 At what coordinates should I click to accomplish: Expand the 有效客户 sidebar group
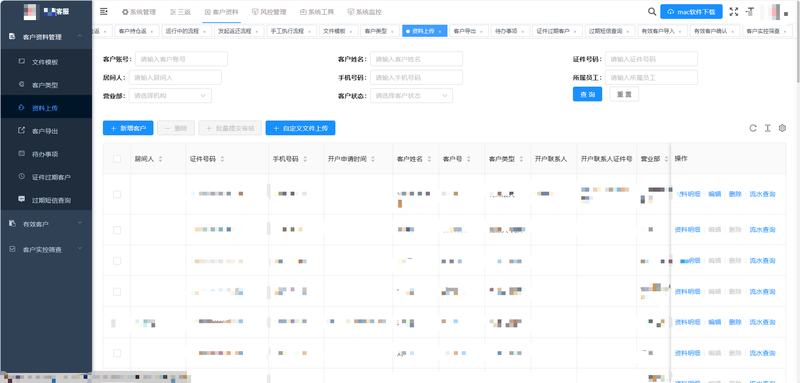pyautogui.click(x=46, y=224)
